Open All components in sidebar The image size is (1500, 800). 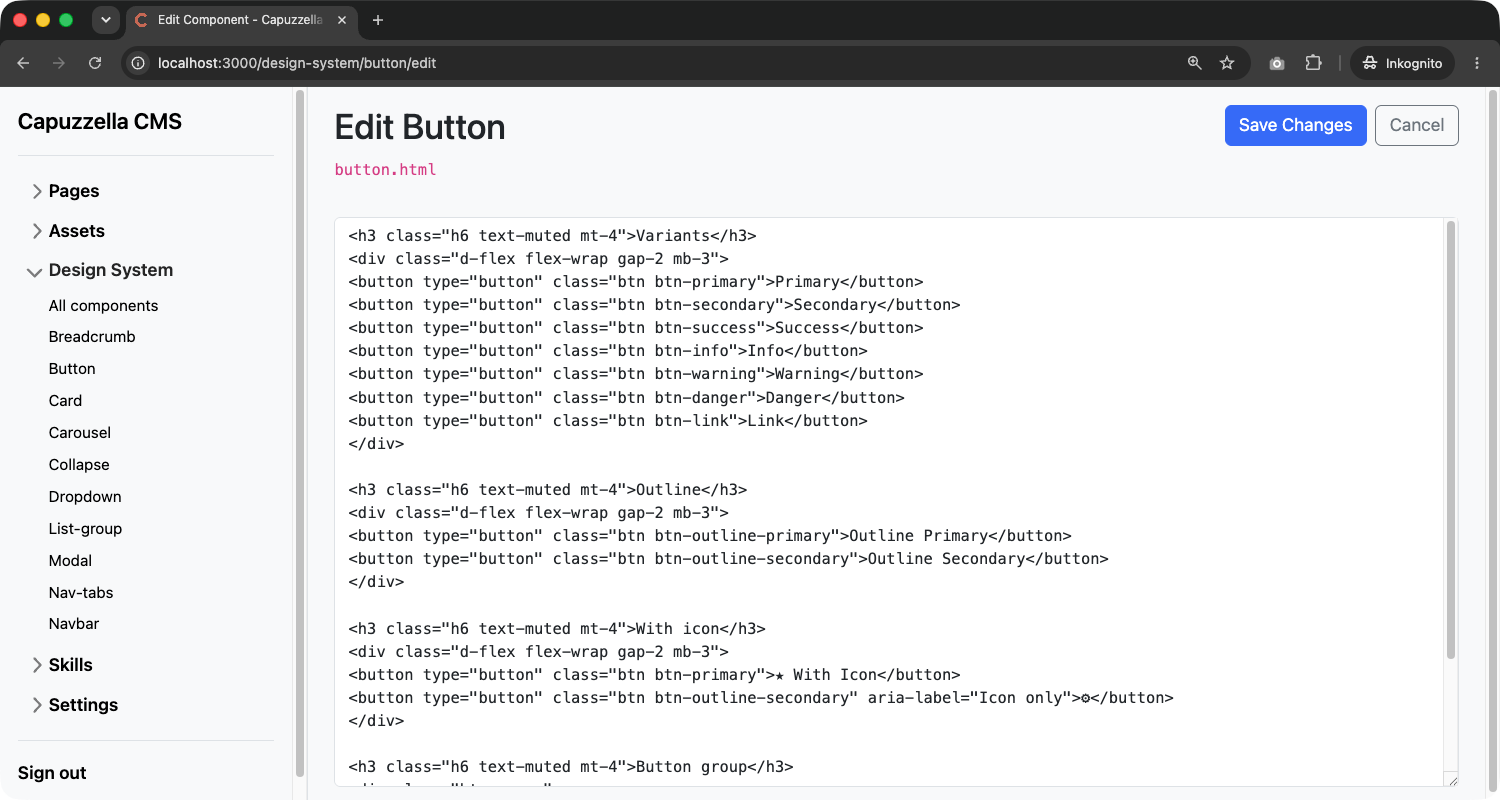(x=103, y=306)
